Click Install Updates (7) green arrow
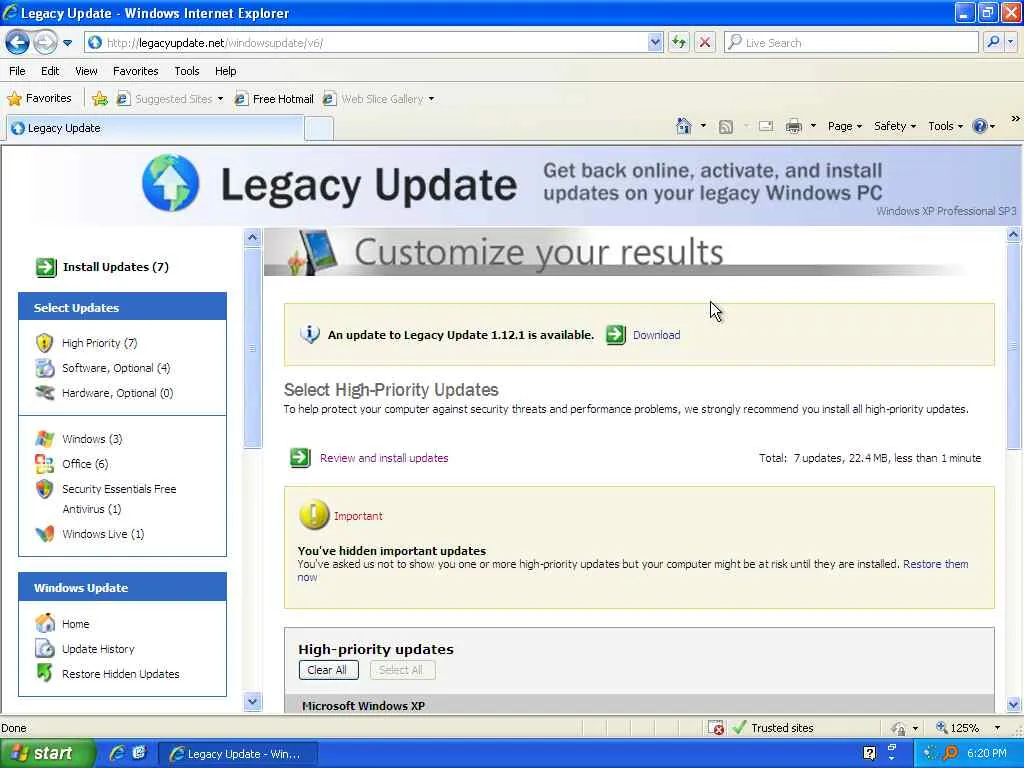This screenshot has height=768, width=1024. coord(46,267)
